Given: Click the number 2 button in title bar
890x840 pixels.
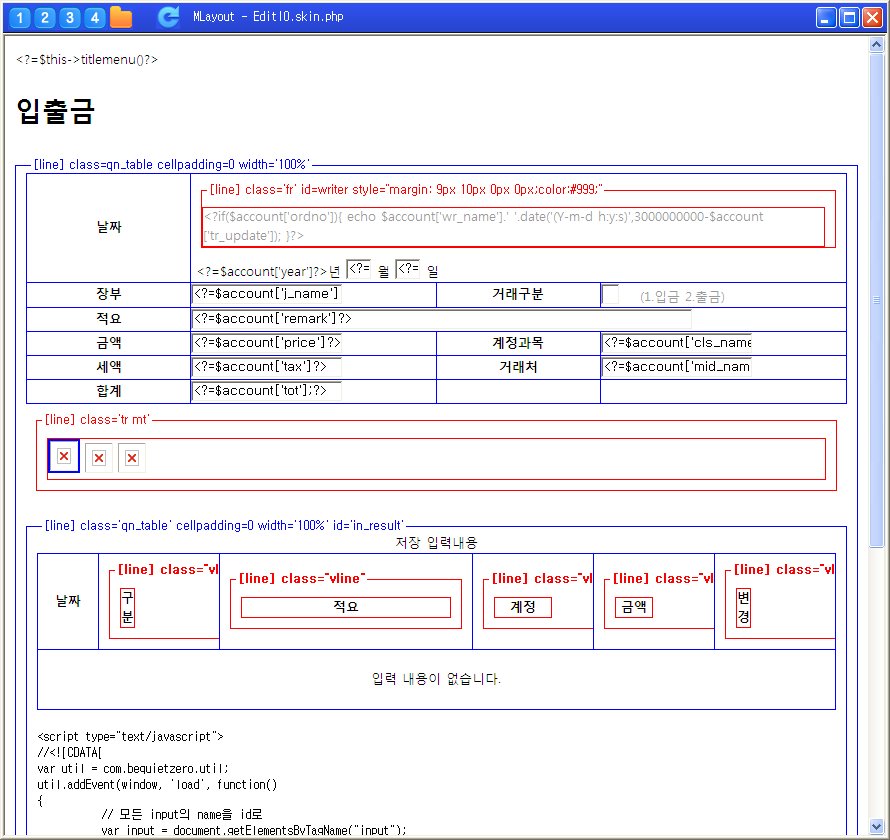Looking at the screenshot, I should pyautogui.click(x=44, y=17).
